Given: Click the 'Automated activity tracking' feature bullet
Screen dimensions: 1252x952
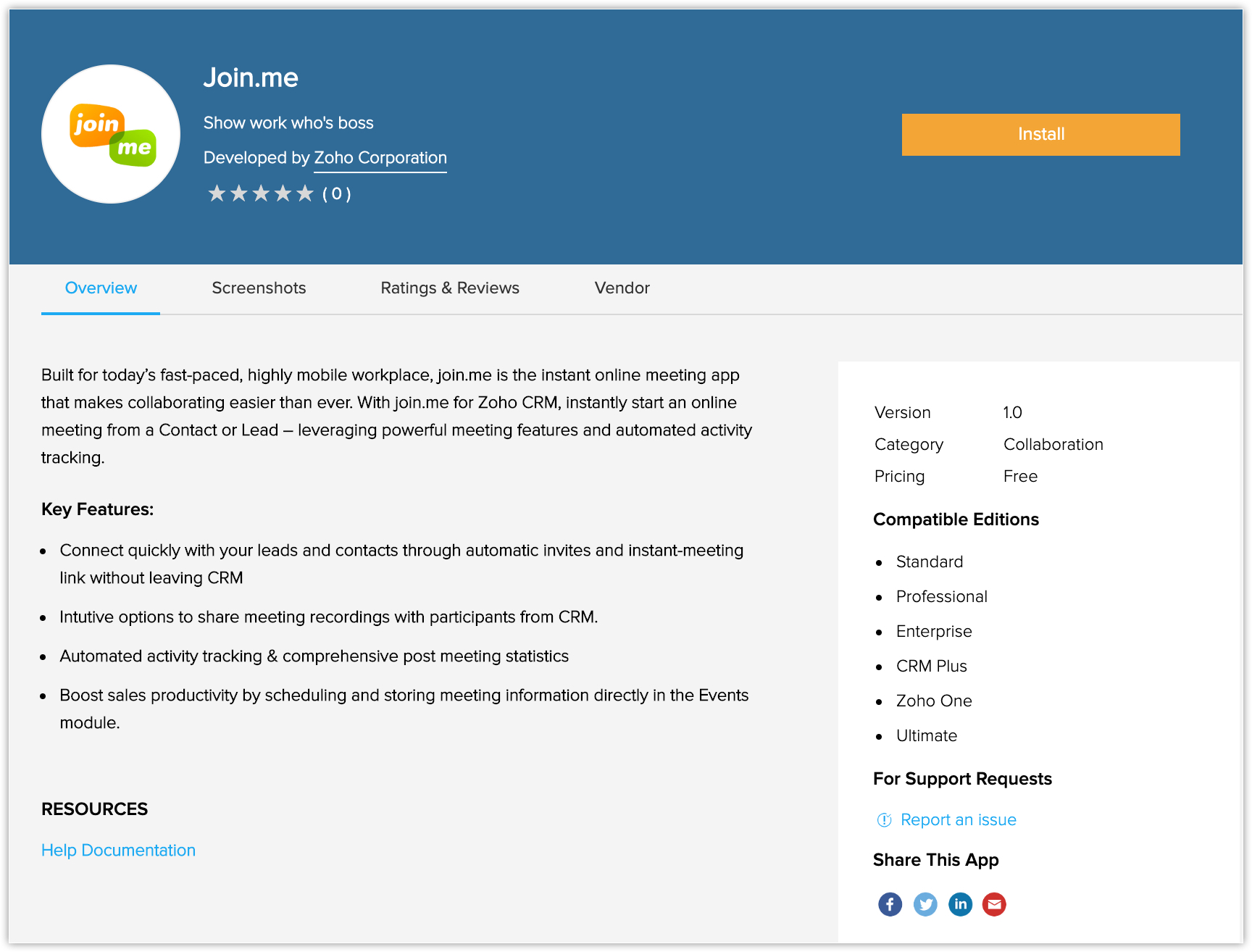Looking at the screenshot, I should point(314,656).
